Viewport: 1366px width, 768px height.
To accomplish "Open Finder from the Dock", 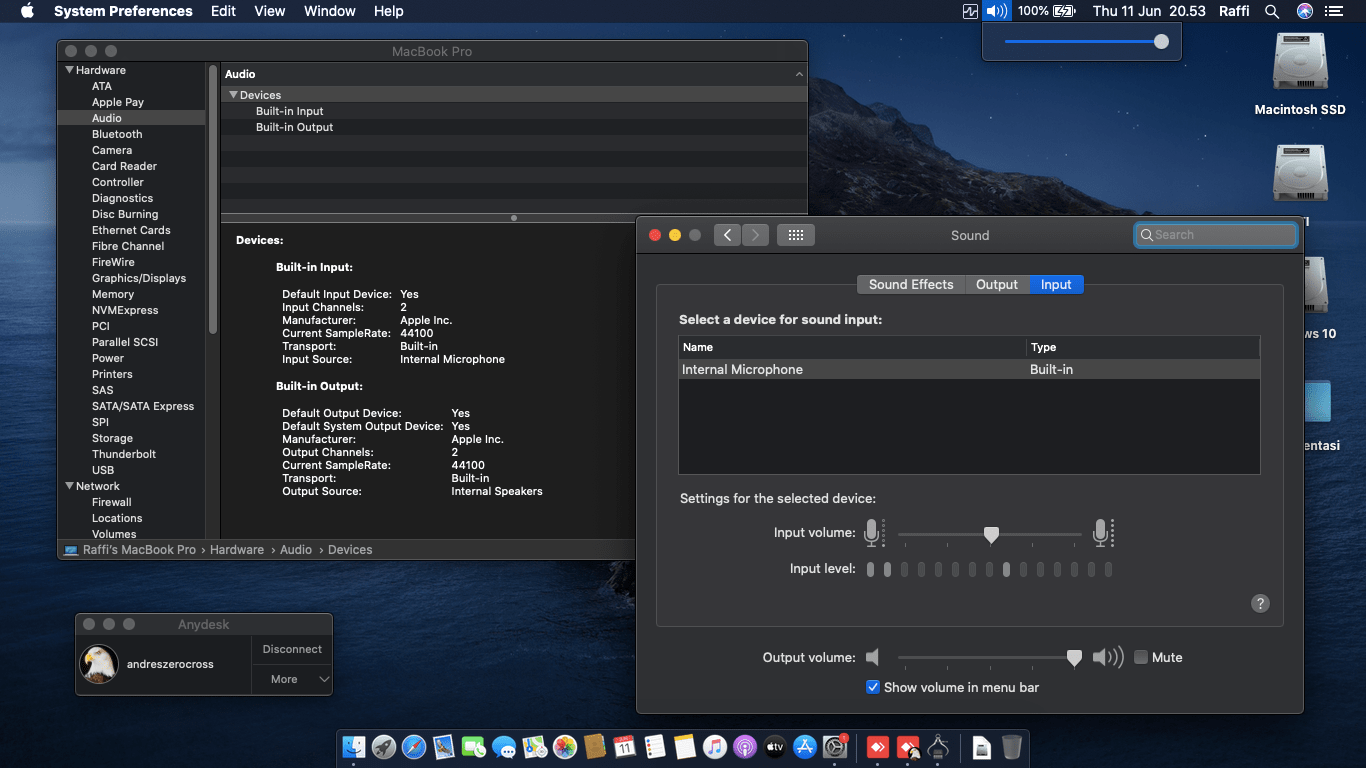I will tap(353, 746).
